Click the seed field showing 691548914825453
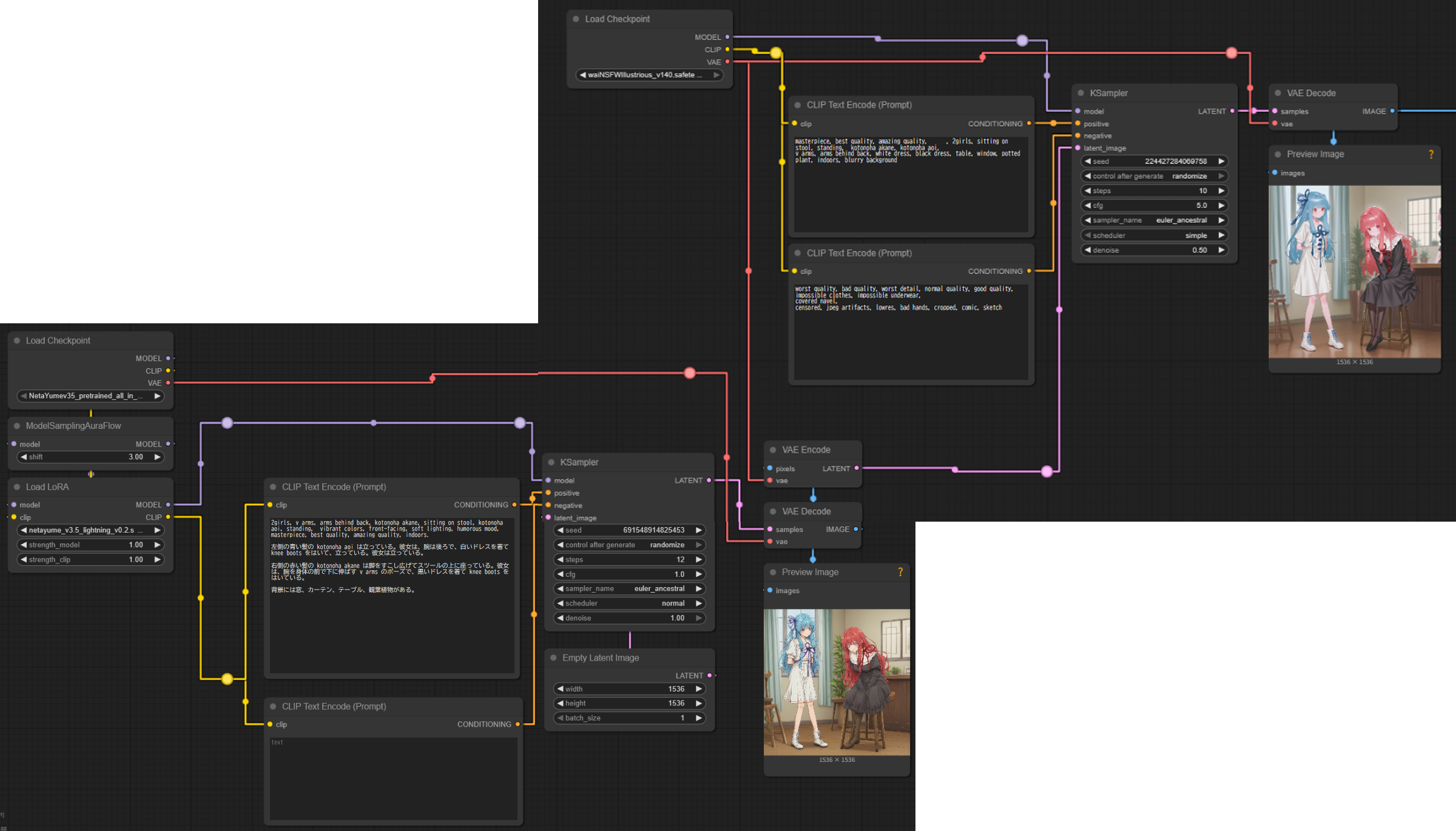 point(629,530)
